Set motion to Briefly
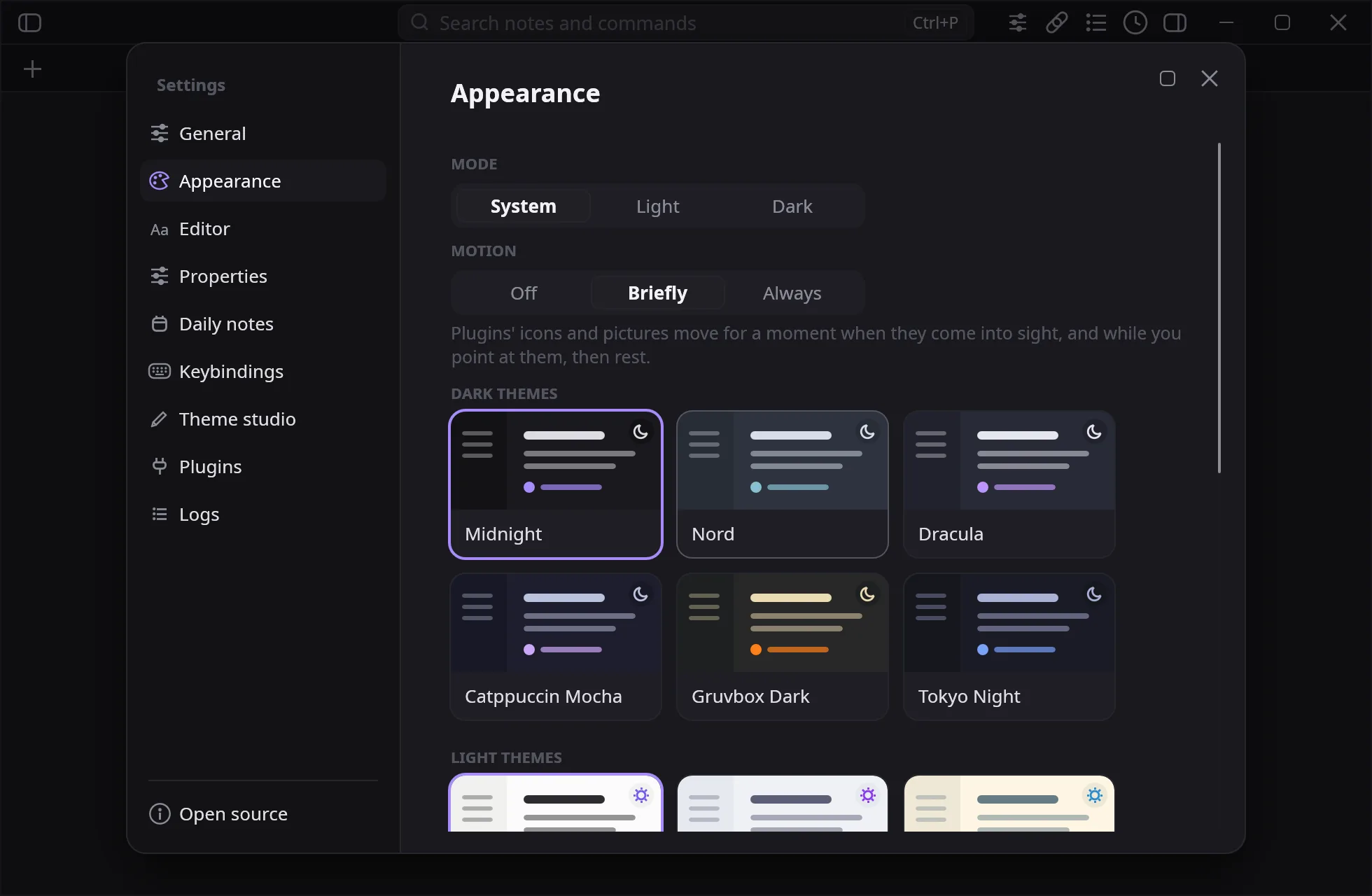This screenshot has width=1372, height=896. pyautogui.click(x=657, y=293)
